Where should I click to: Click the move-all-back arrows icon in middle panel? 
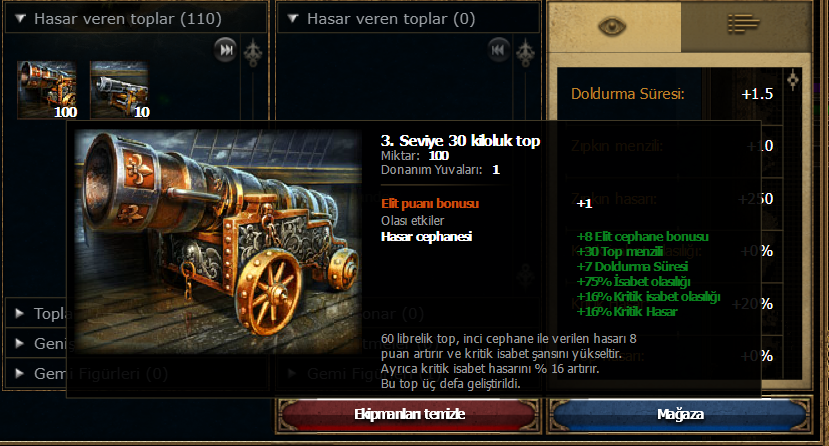point(498,50)
